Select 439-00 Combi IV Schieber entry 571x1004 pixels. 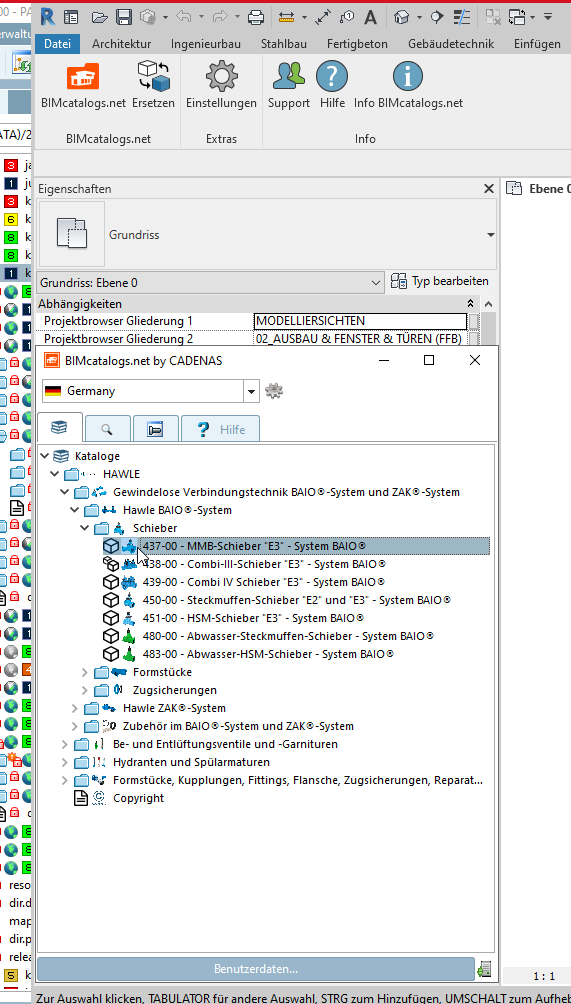(264, 582)
